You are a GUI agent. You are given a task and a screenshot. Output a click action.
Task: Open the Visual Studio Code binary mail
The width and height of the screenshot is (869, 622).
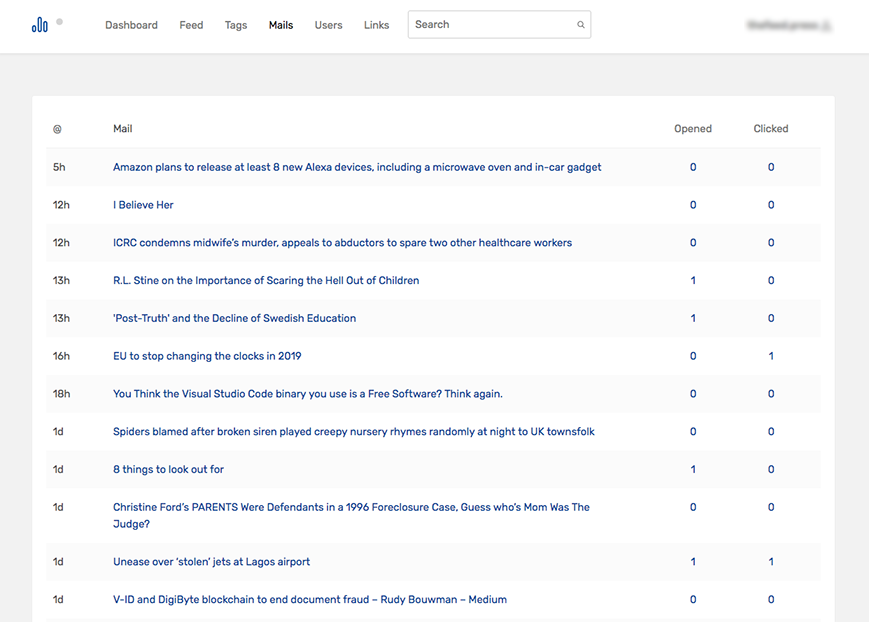(x=308, y=394)
